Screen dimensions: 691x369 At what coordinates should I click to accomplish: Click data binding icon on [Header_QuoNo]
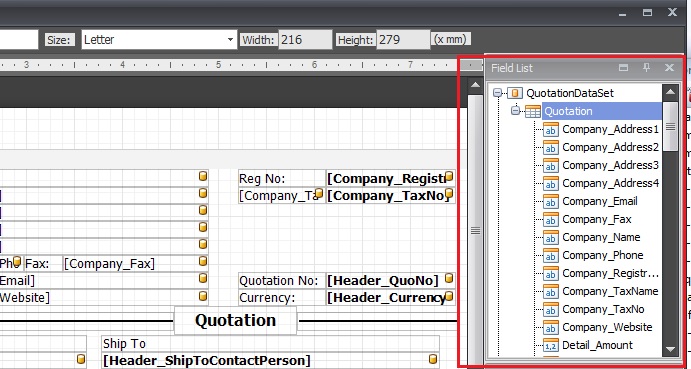pyautogui.click(x=449, y=278)
